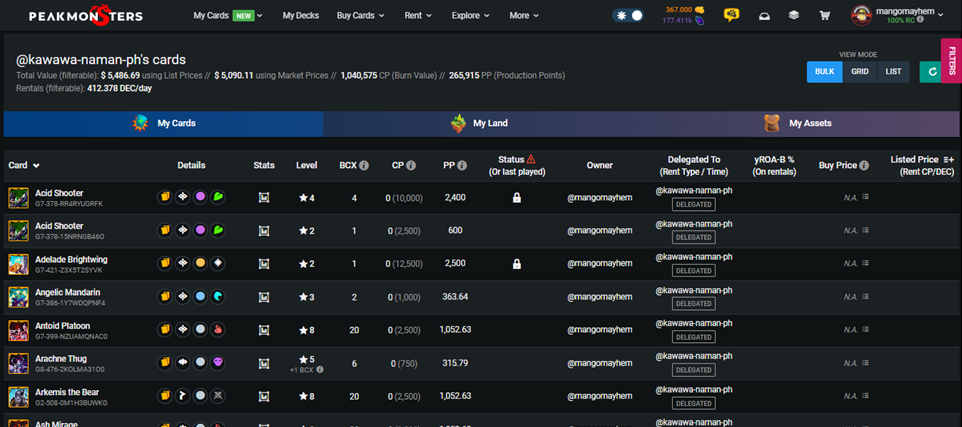Click the arrow icon for Arkemis the Bear
Screen dimensions: 962x427
tap(182, 396)
